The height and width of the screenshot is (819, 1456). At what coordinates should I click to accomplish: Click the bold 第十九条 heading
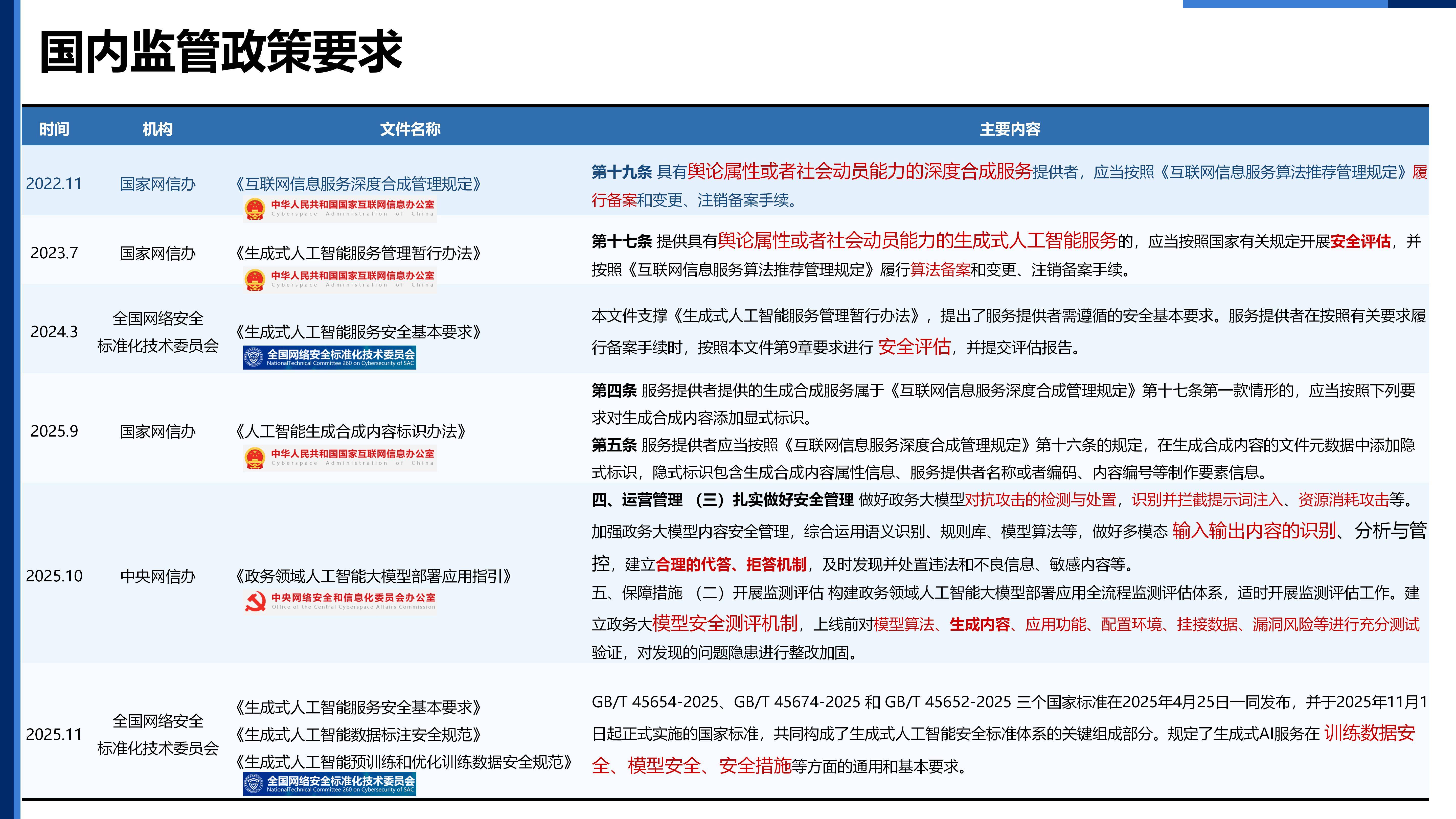[x=622, y=172]
